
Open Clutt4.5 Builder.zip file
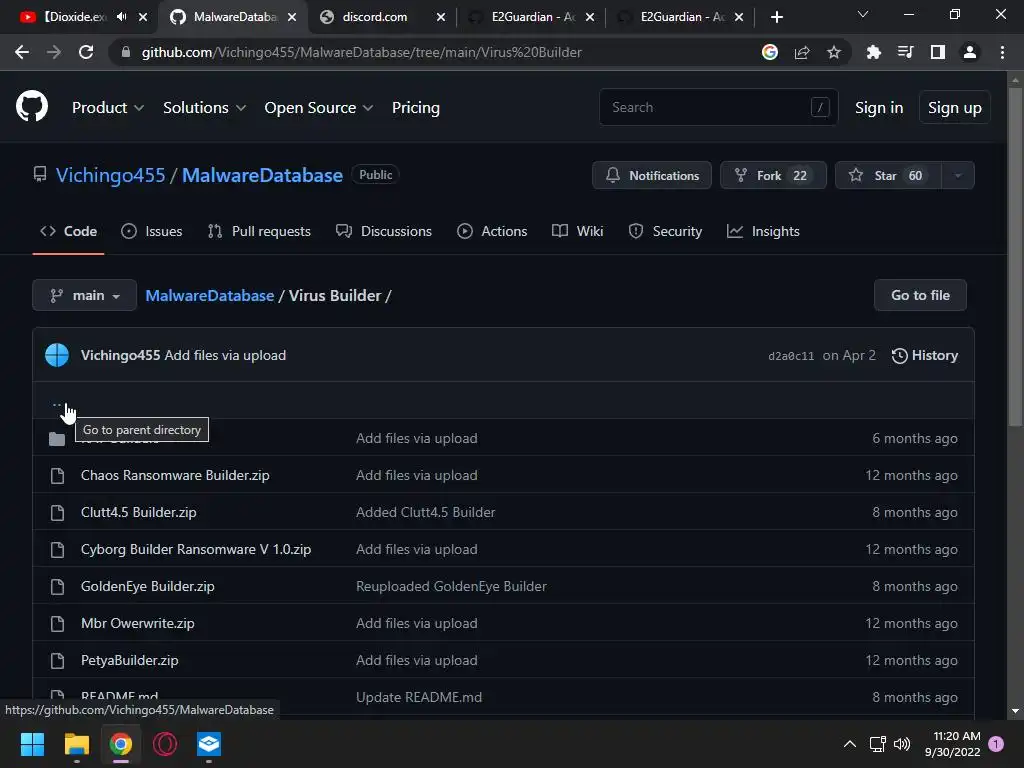[x=138, y=513]
